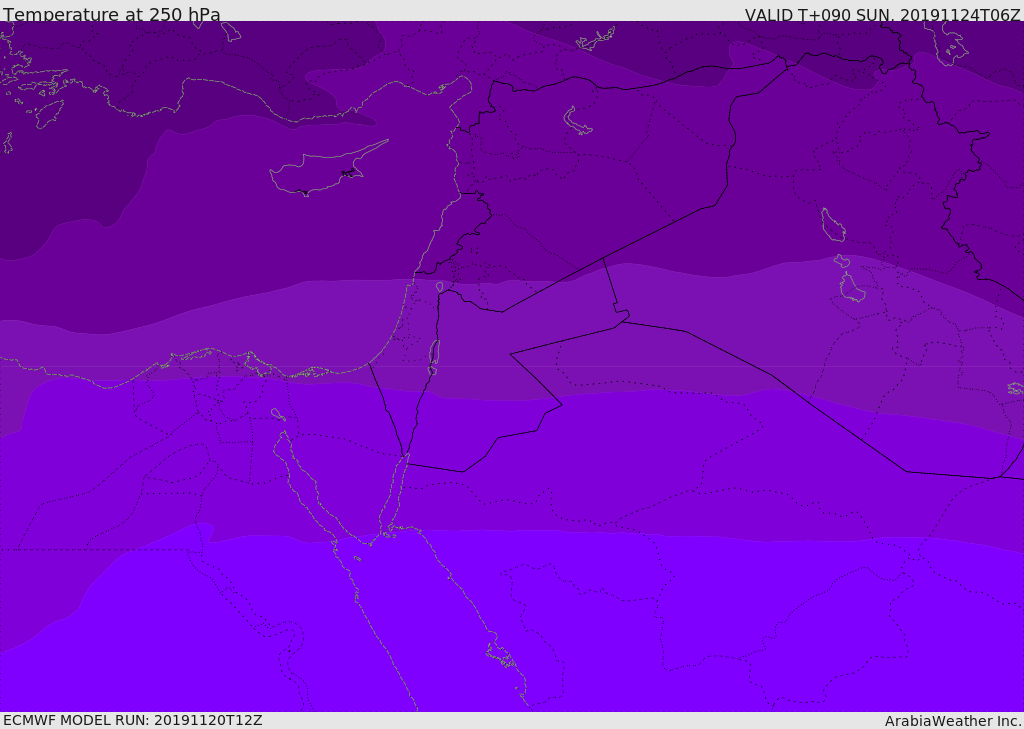Click the 'VALID T+090 SUN. 20191124T06Z' label
The width and height of the screenshot is (1024, 729).
882,14
